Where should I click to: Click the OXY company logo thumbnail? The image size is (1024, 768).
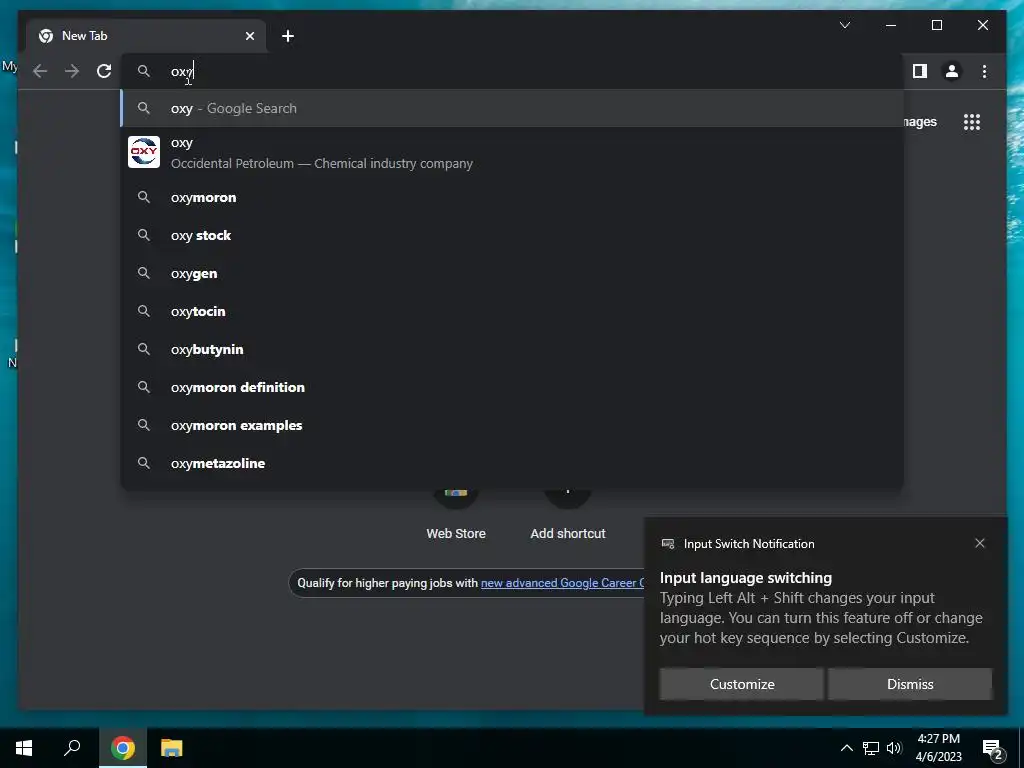coord(144,152)
